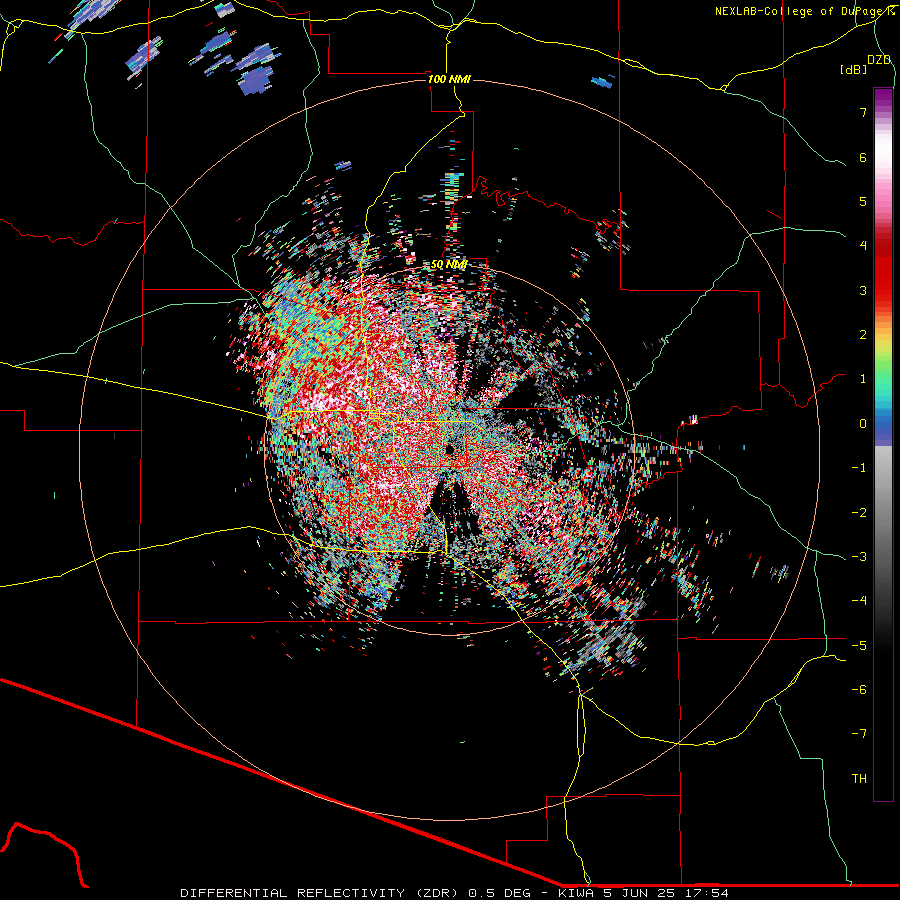Click the radar site center dot

(x=451, y=449)
